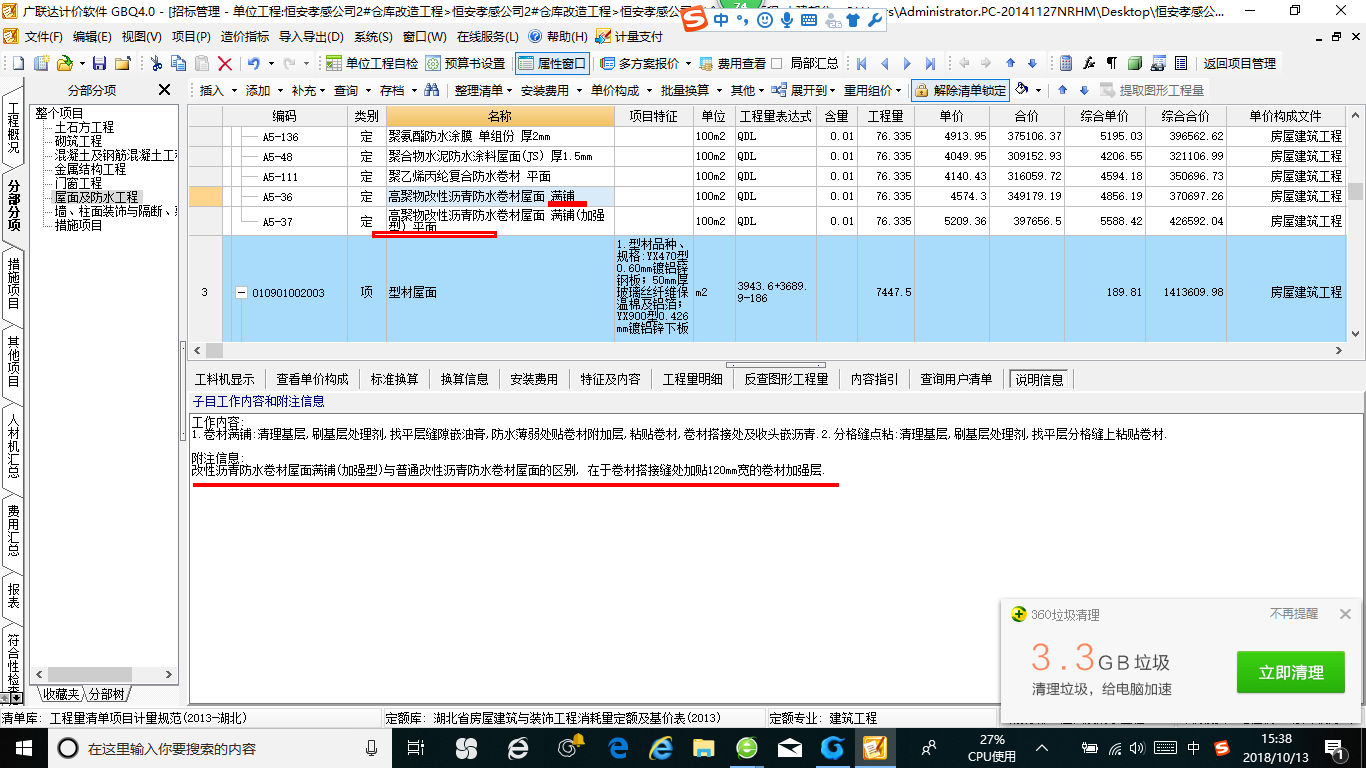Click the red X delete icon
Viewport: 1366px width, 768px height.
(x=225, y=63)
